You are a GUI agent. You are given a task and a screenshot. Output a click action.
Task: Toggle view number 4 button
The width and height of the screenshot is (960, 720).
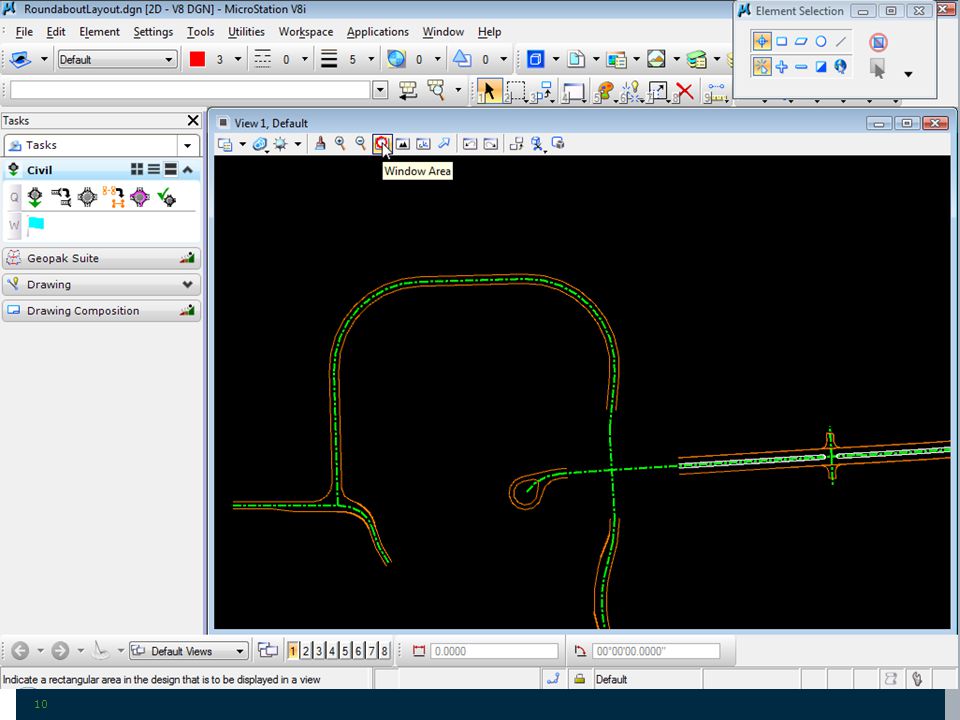(332, 651)
